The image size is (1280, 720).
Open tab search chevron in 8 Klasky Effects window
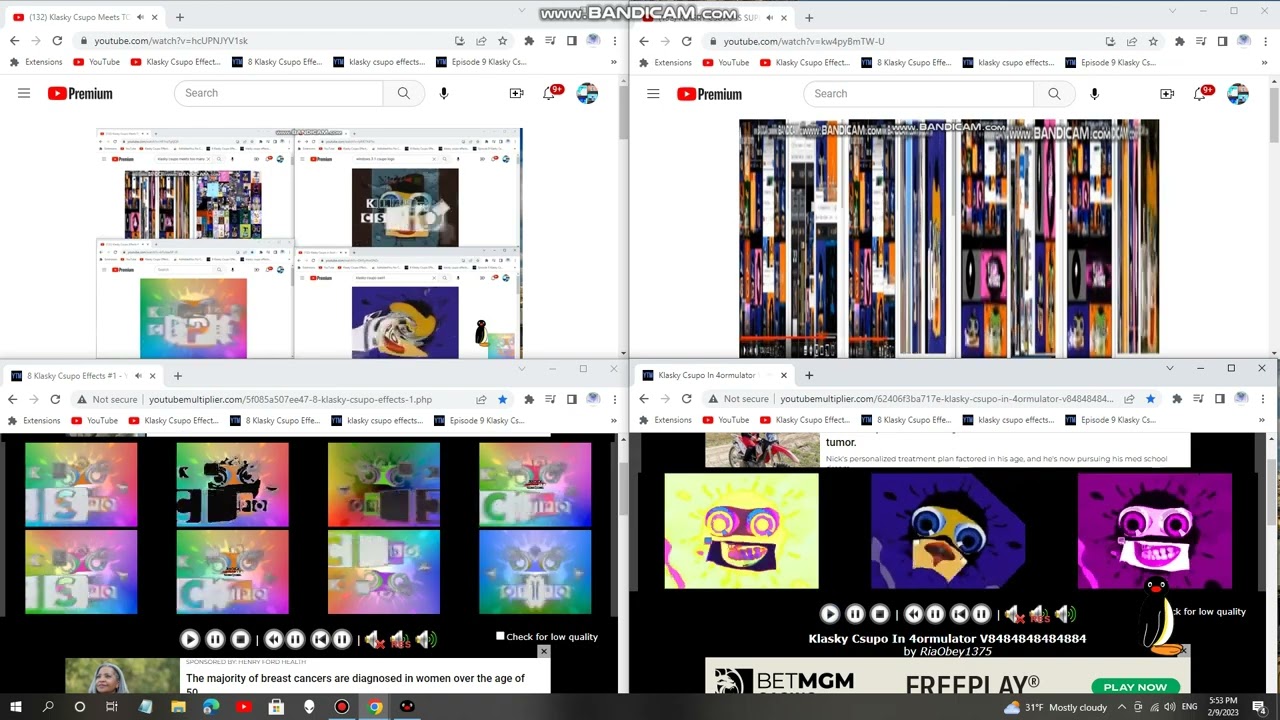(521, 368)
